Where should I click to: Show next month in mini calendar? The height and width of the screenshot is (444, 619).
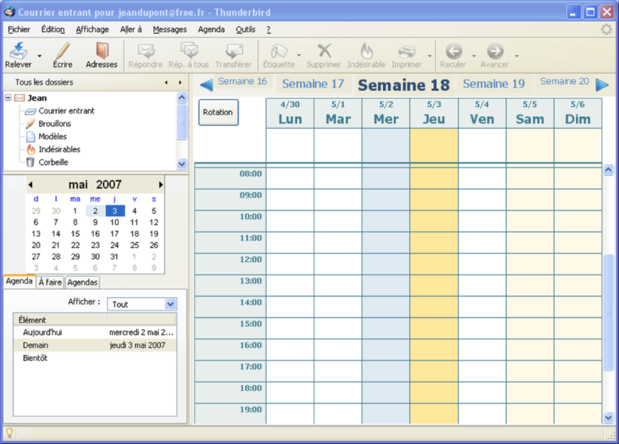click(161, 185)
